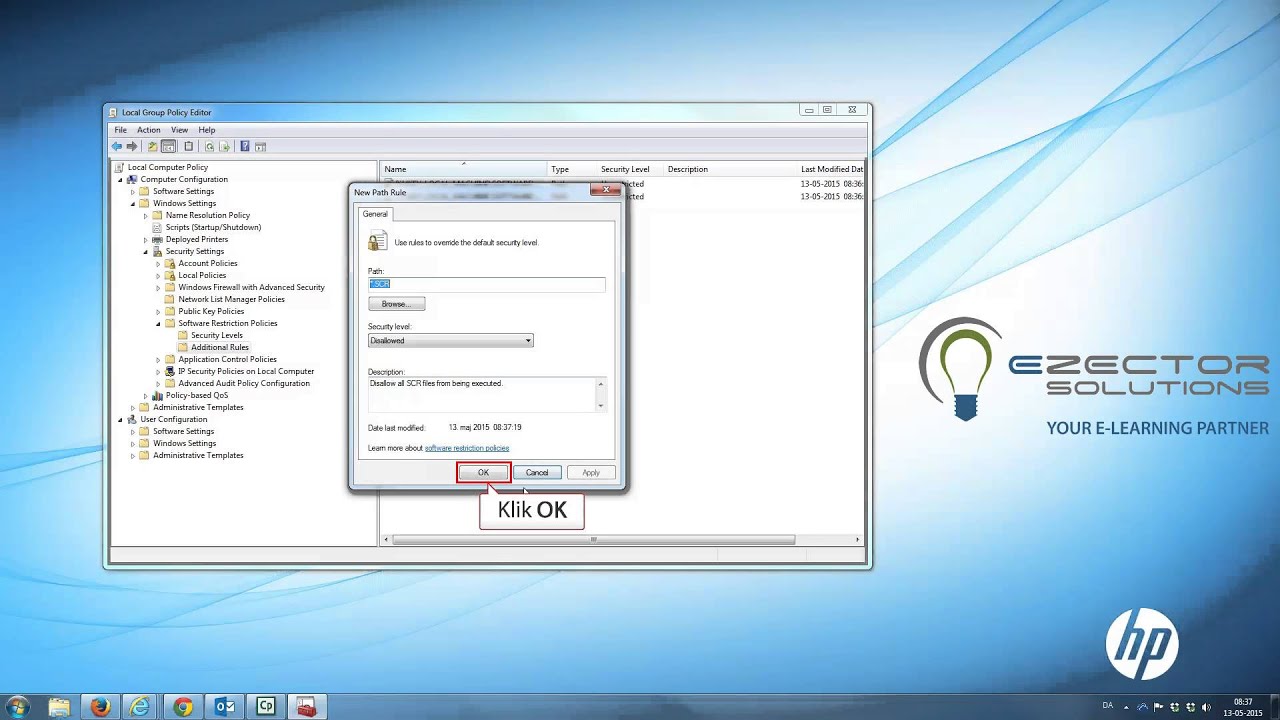
Task: Click the Local Computer Policy root icon
Action: [x=119, y=167]
